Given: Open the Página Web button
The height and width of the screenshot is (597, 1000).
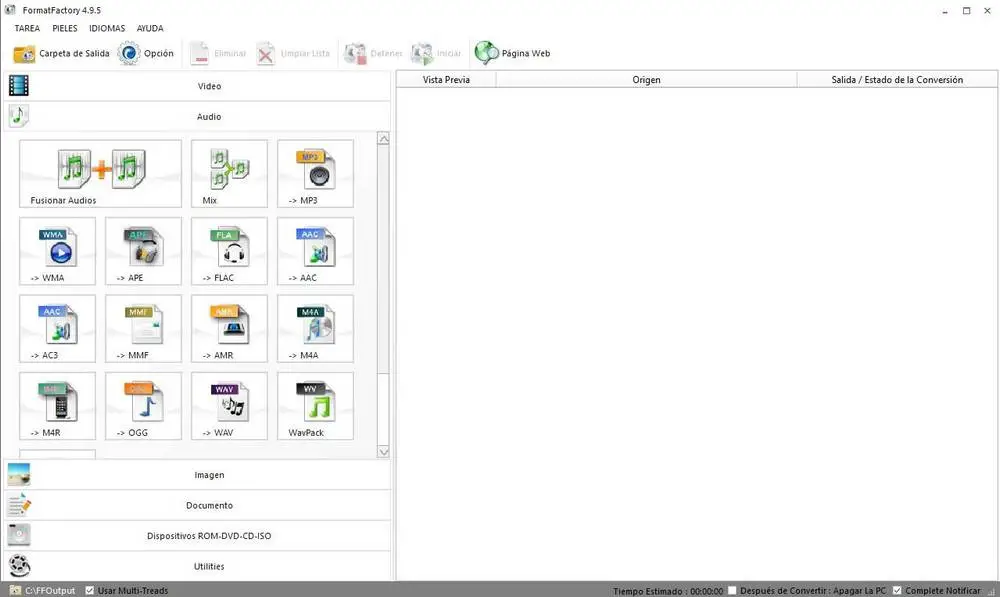Looking at the screenshot, I should (512, 54).
